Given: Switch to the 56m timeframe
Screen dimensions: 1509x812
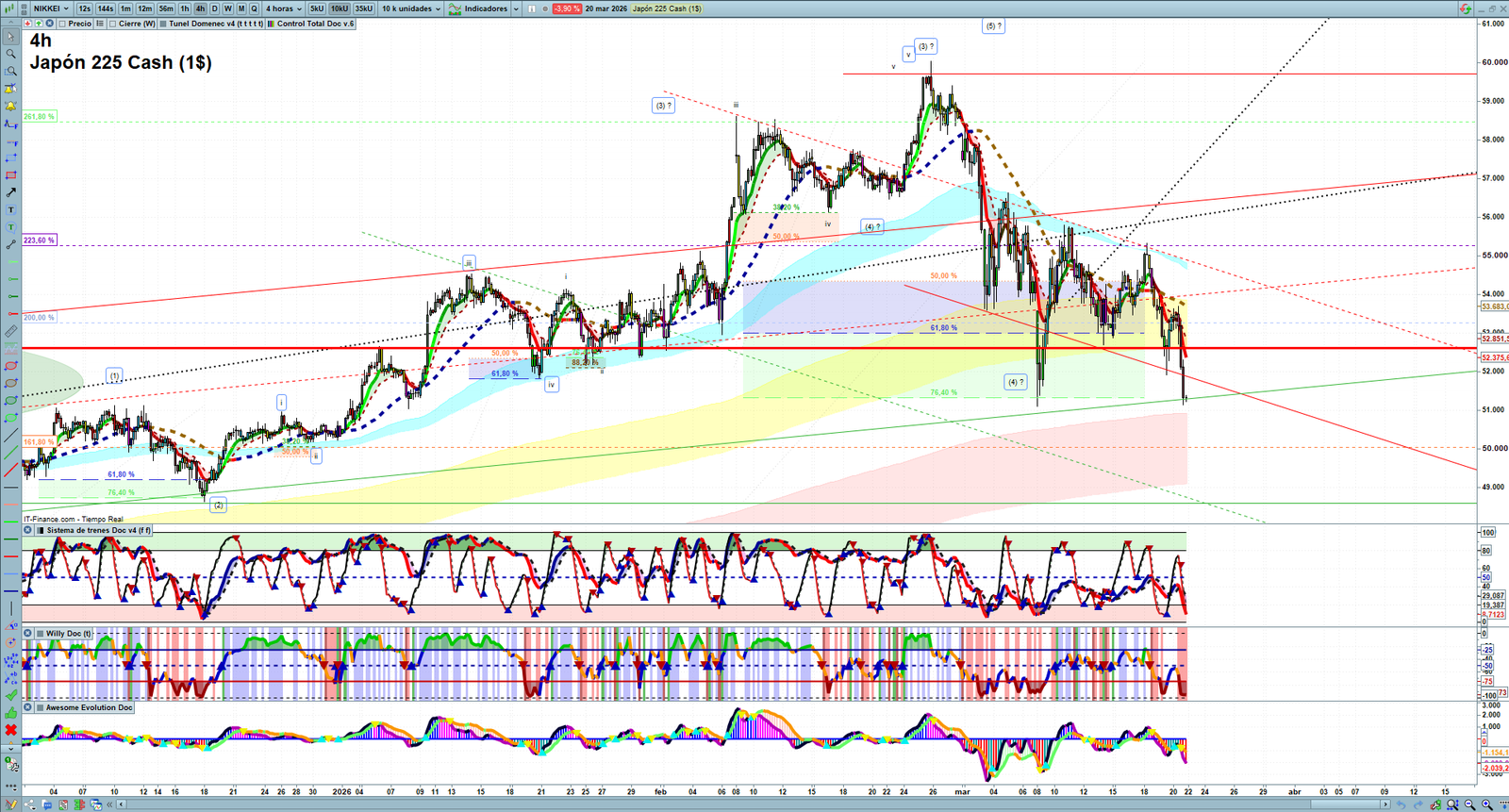Looking at the screenshot, I should 166,8.
